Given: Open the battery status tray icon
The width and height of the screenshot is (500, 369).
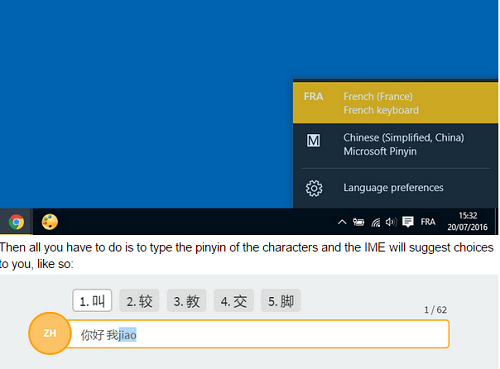Looking at the screenshot, I should 359,222.
